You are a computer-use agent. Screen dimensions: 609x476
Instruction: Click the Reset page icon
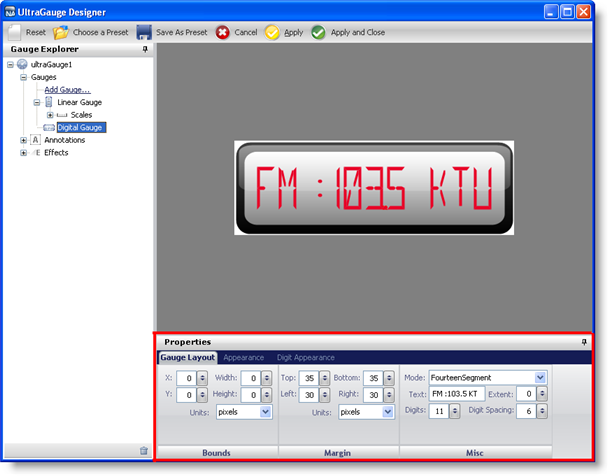pos(14,32)
